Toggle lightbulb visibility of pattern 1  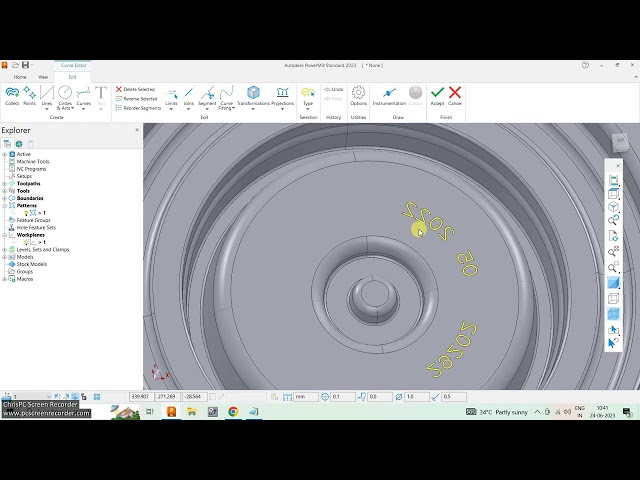pos(26,213)
